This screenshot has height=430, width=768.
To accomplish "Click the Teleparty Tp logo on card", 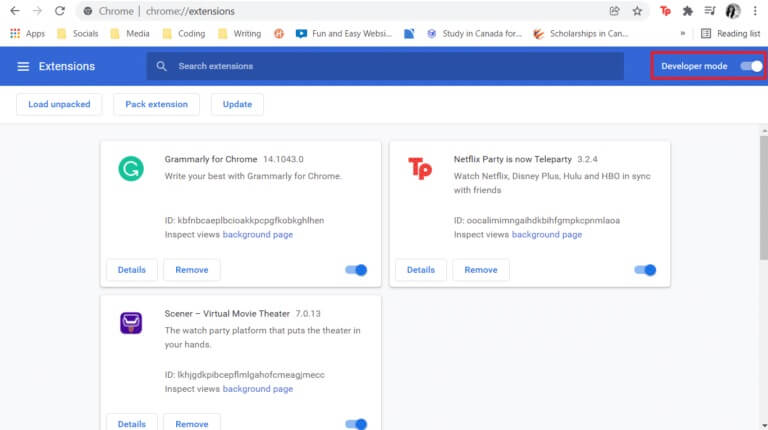I will pos(420,168).
